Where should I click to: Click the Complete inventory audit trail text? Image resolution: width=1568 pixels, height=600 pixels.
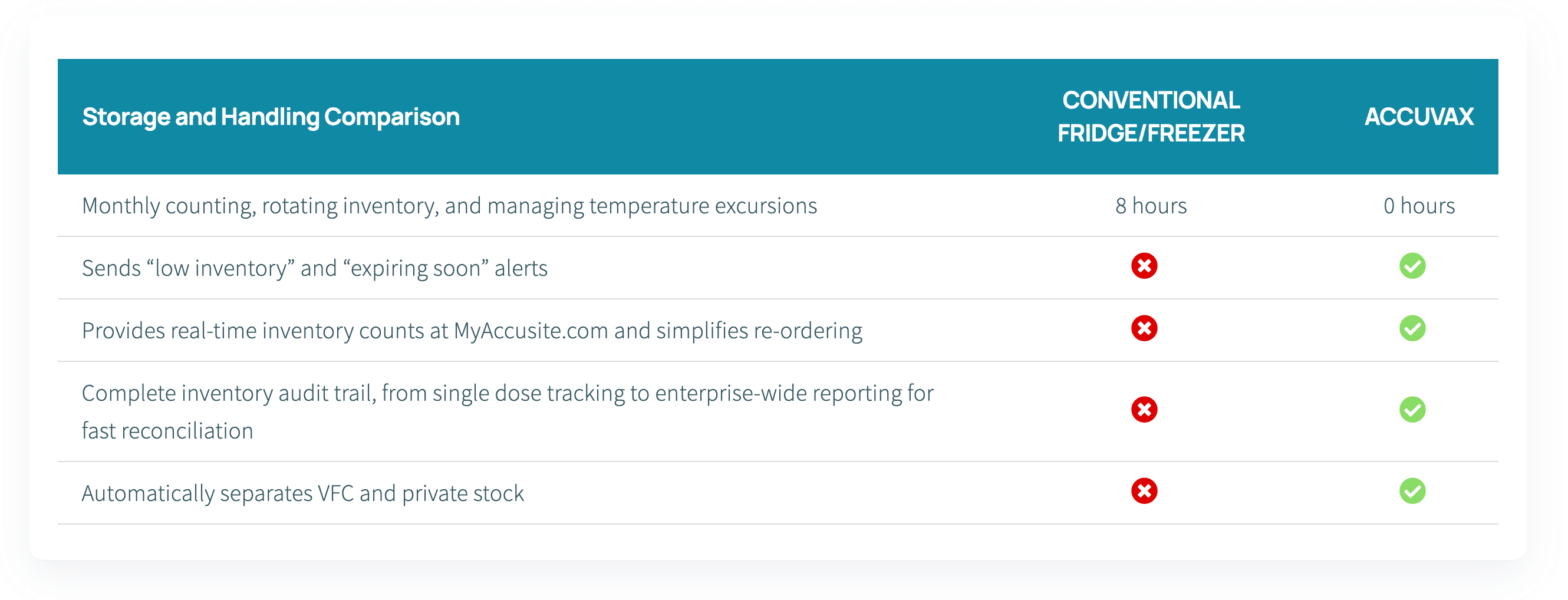point(508,412)
